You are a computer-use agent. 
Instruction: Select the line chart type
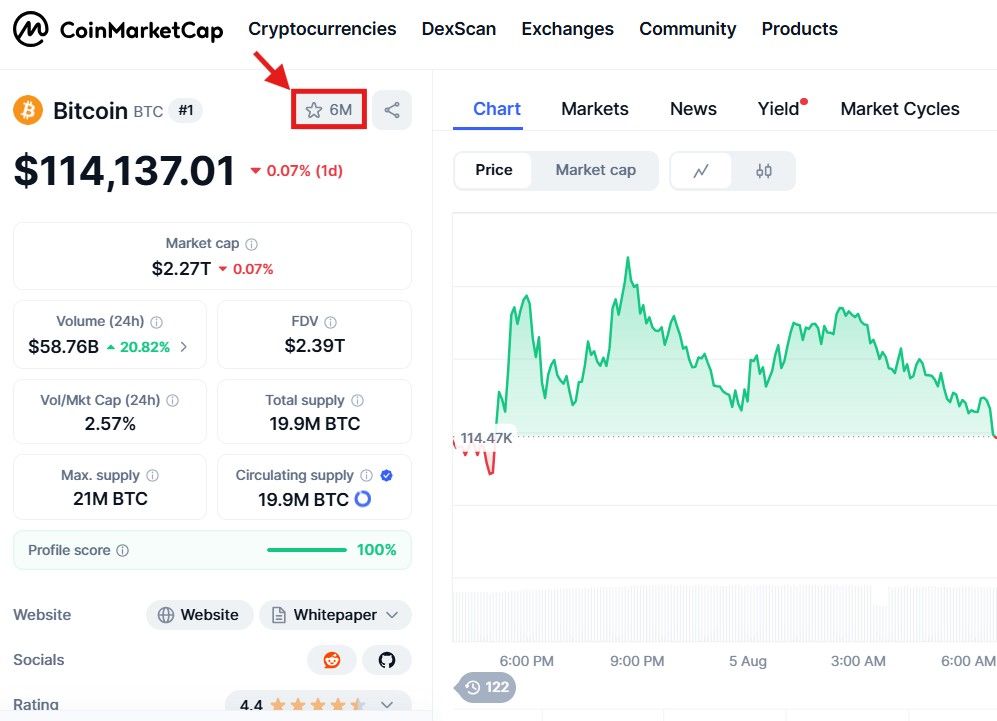(x=701, y=171)
